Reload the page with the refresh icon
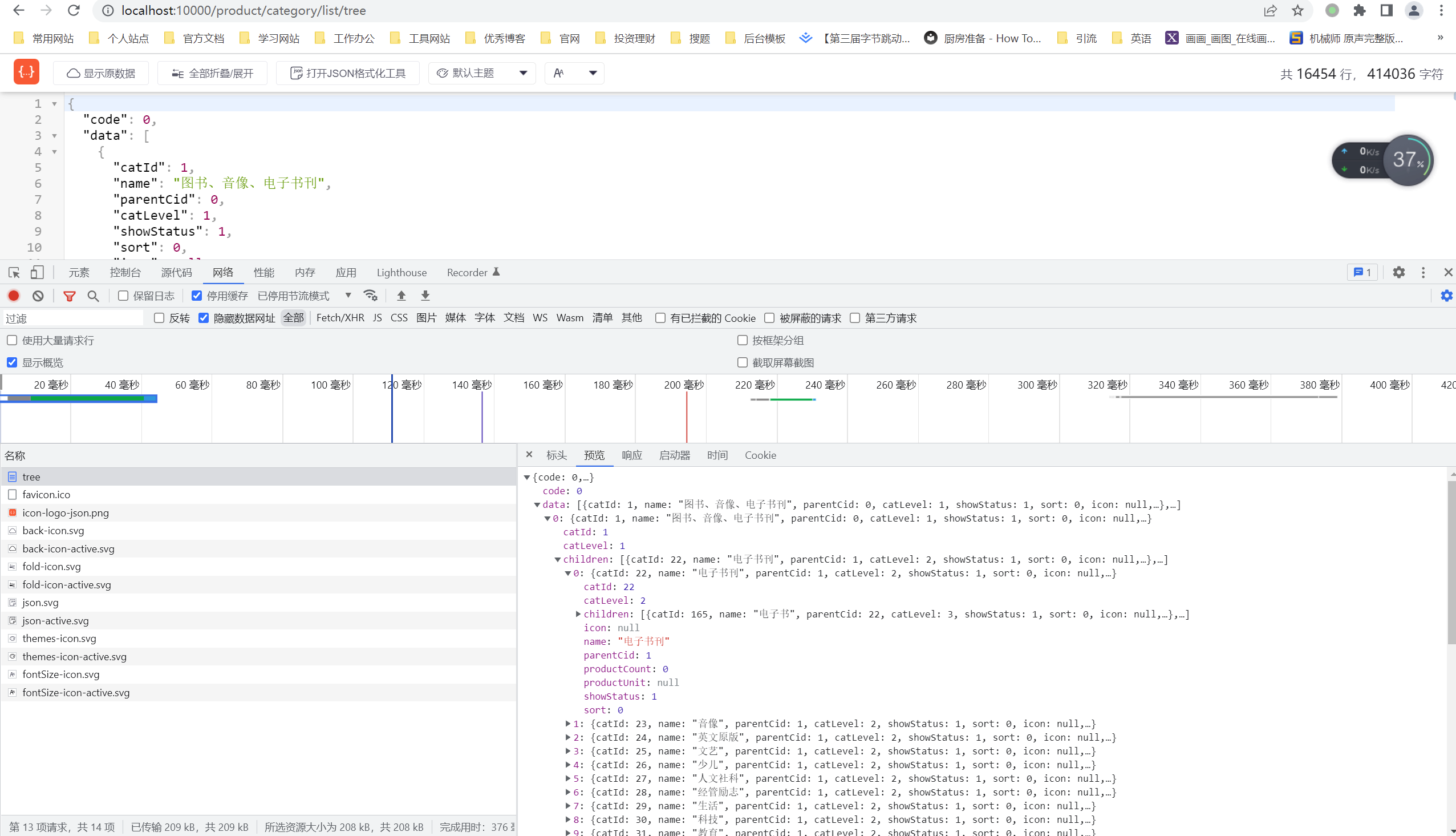Viewport: 1456px width, 836px height. [74, 10]
